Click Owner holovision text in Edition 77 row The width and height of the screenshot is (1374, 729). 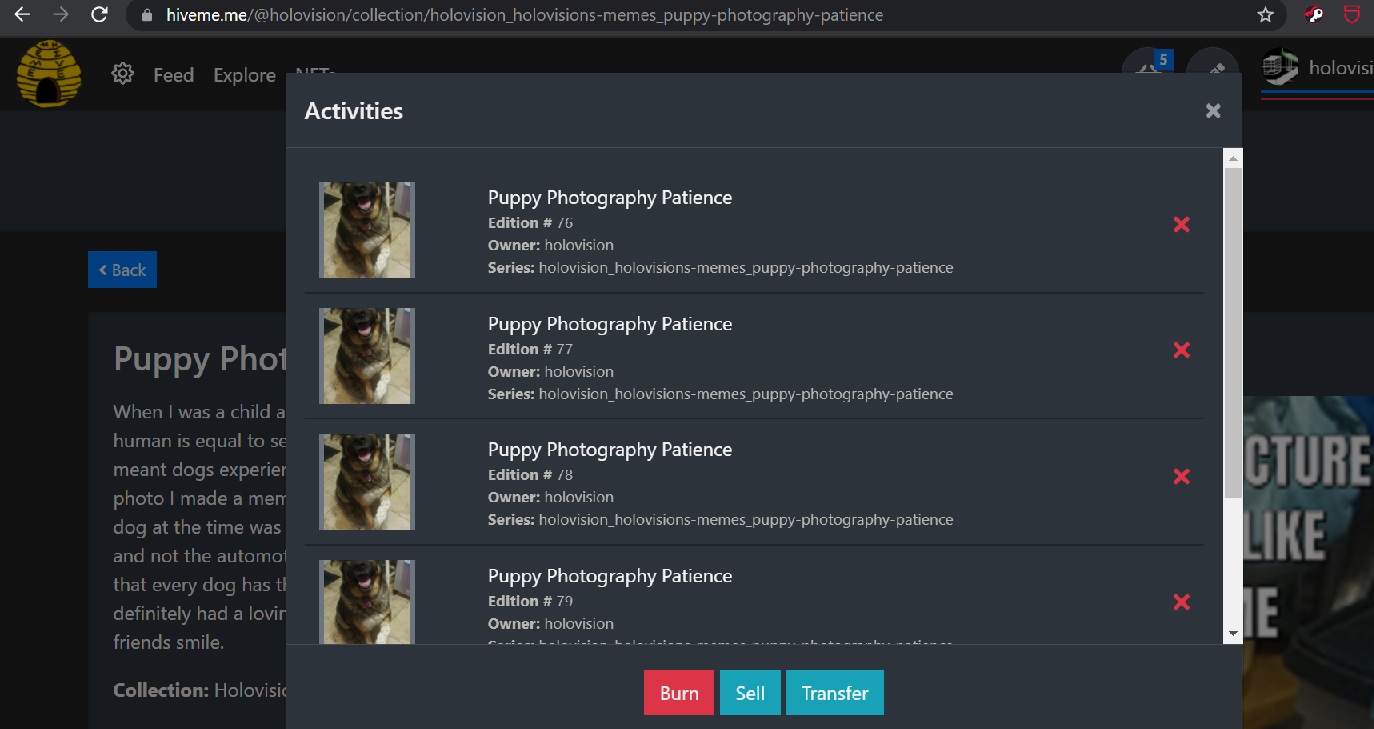point(551,371)
